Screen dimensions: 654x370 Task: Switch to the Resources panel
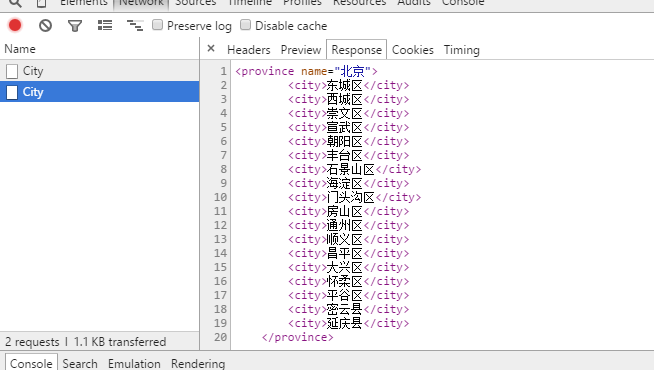point(360,3)
